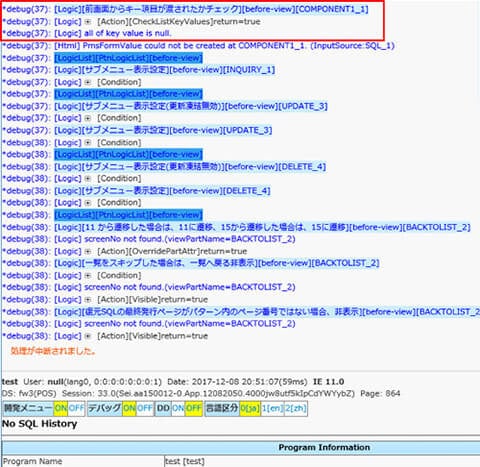480x467 pixels.
Task: Turn the 開発メニュー switch OFF
Action: click(x=76, y=408)
